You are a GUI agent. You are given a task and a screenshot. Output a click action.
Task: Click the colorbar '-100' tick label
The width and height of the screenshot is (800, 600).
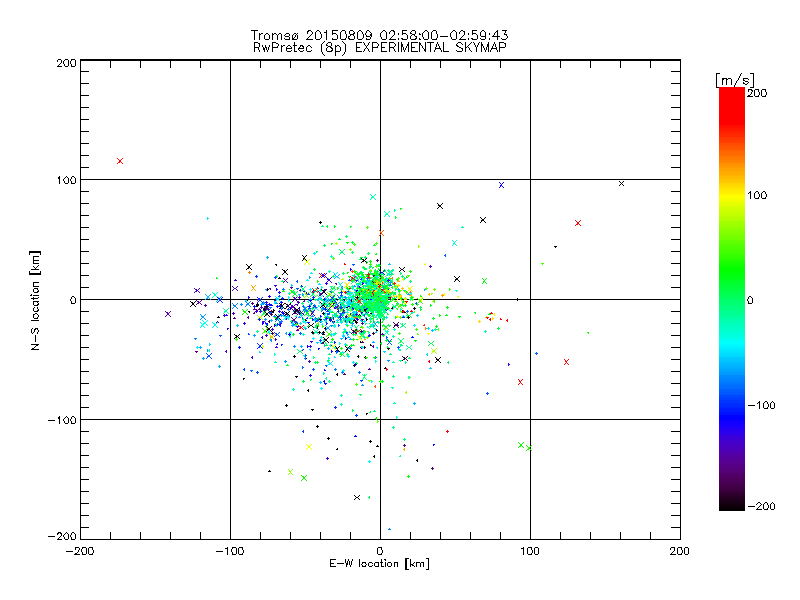tap(761, 405)
